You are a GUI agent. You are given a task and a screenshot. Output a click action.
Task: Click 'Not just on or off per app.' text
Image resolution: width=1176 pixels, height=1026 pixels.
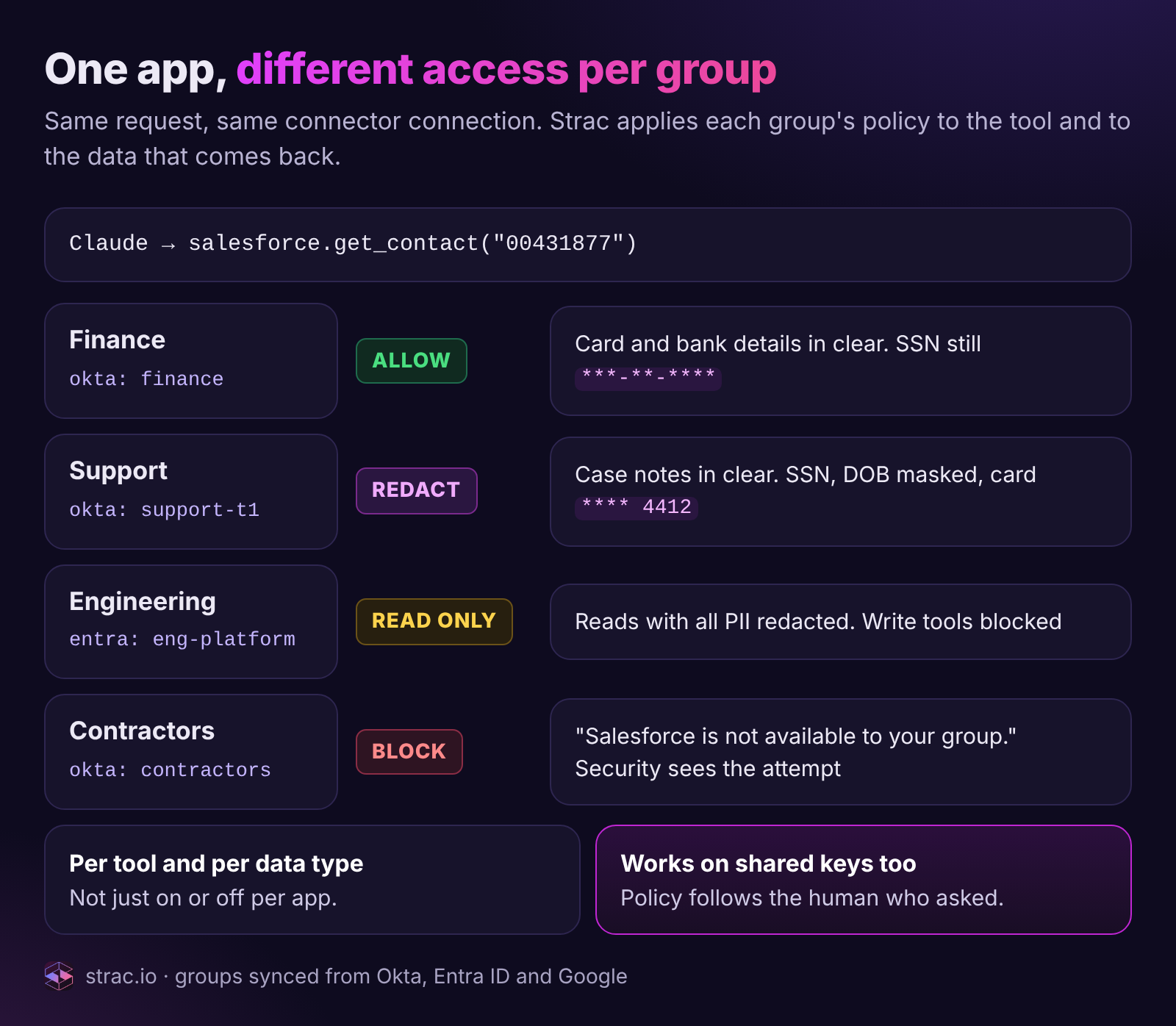[204, 898]
